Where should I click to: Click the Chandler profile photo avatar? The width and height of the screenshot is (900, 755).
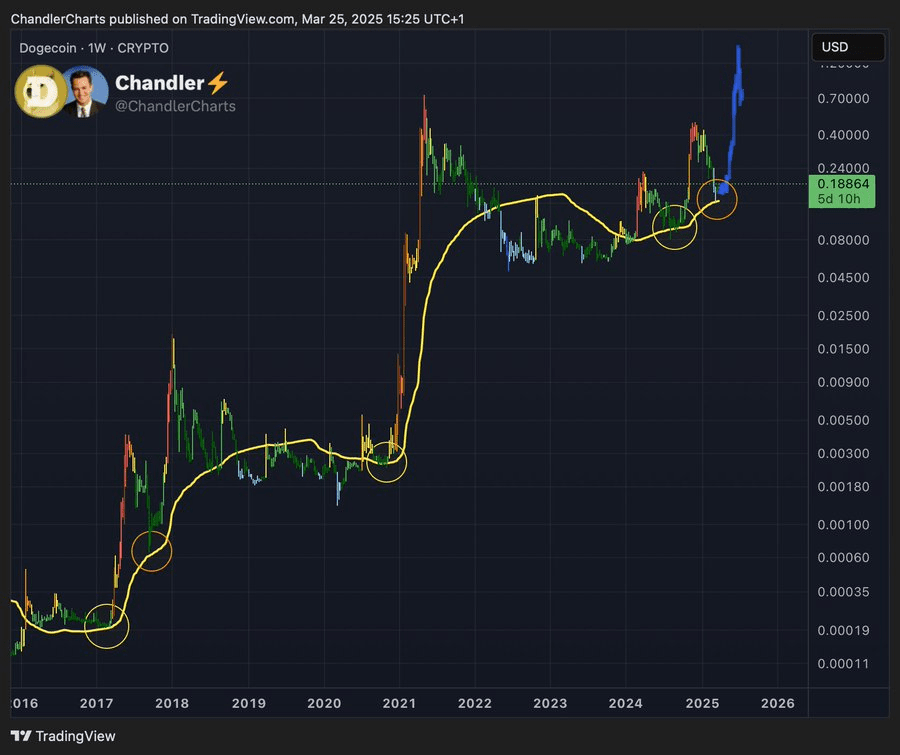coord(85,91)
